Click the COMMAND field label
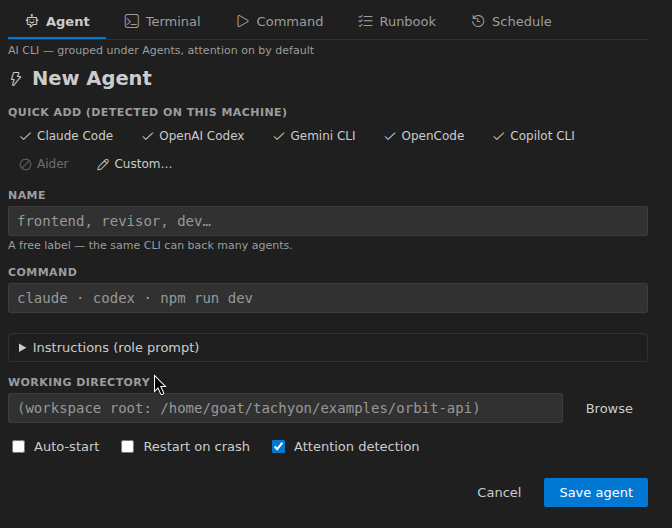The width and height of the screenshot is (672, 528). pos(42,272)
